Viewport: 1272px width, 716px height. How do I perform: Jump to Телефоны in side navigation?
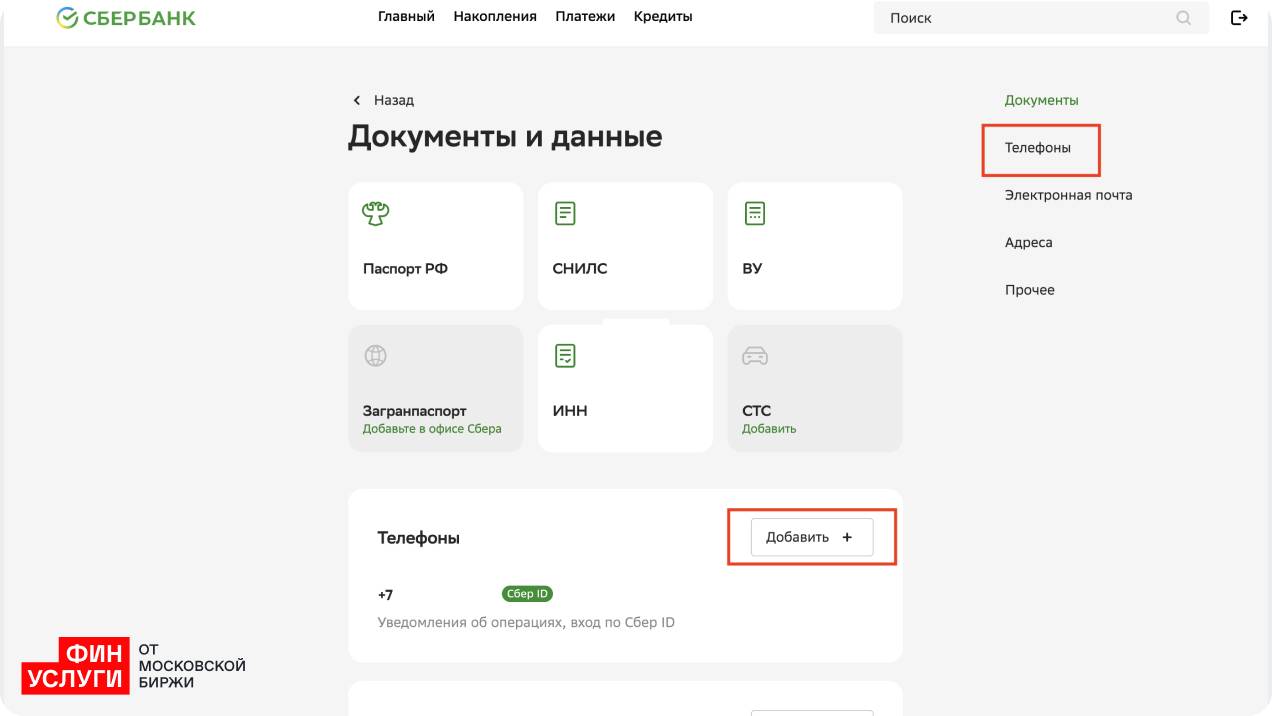tap(1038, 148)
